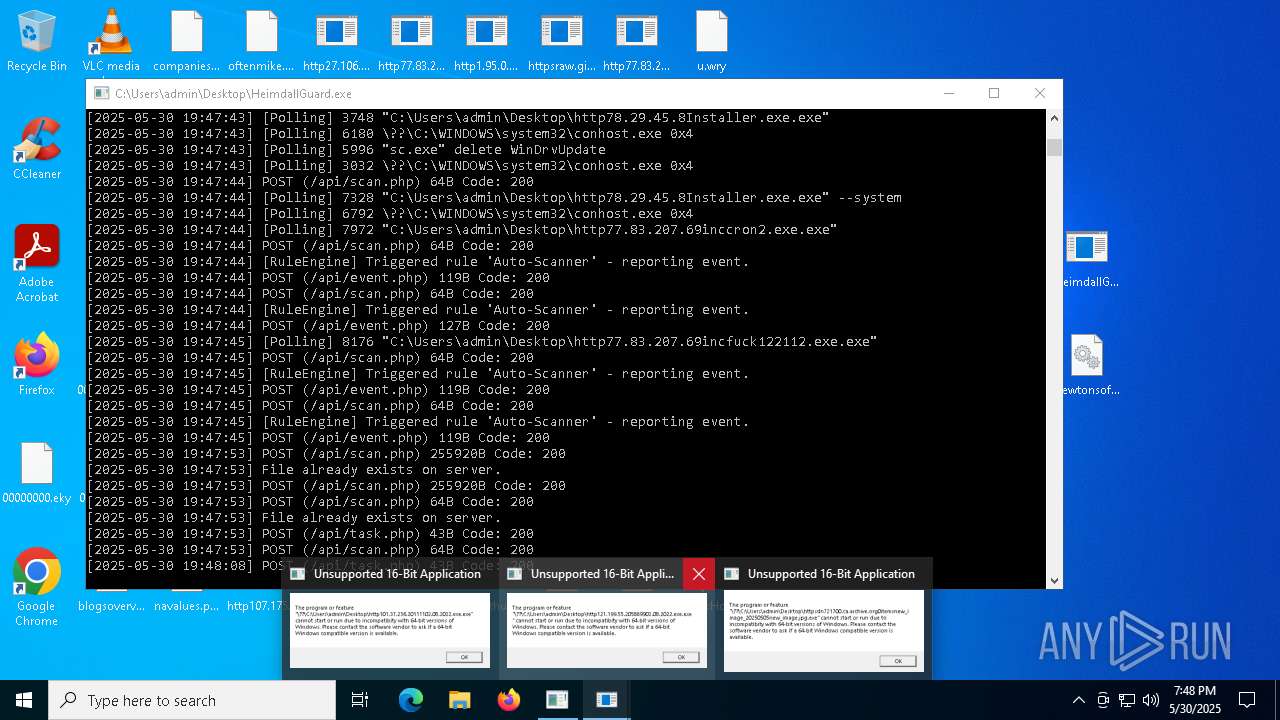Image resolution: width=1280 pixels, height=720 pixels.
Task: Click the active 16-Bit application taskbar button
Action: click(606, 700)
